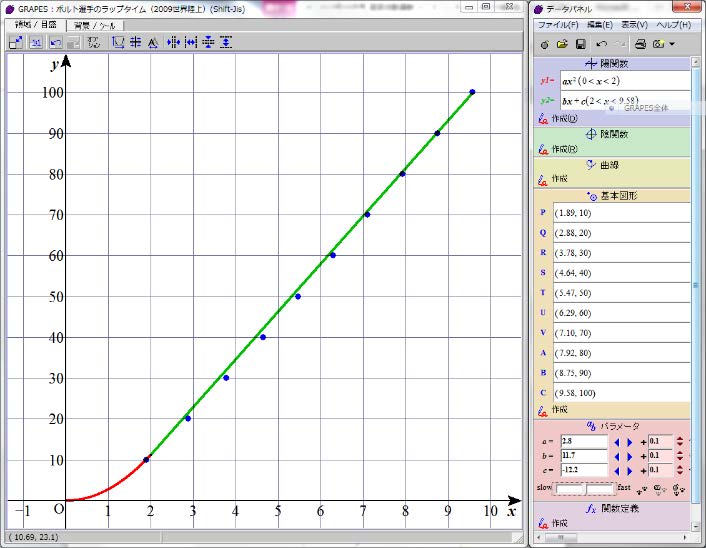The width and height of the screenshot is (706, 548).
Task: Click the parameter a value field
Action: 584,441
